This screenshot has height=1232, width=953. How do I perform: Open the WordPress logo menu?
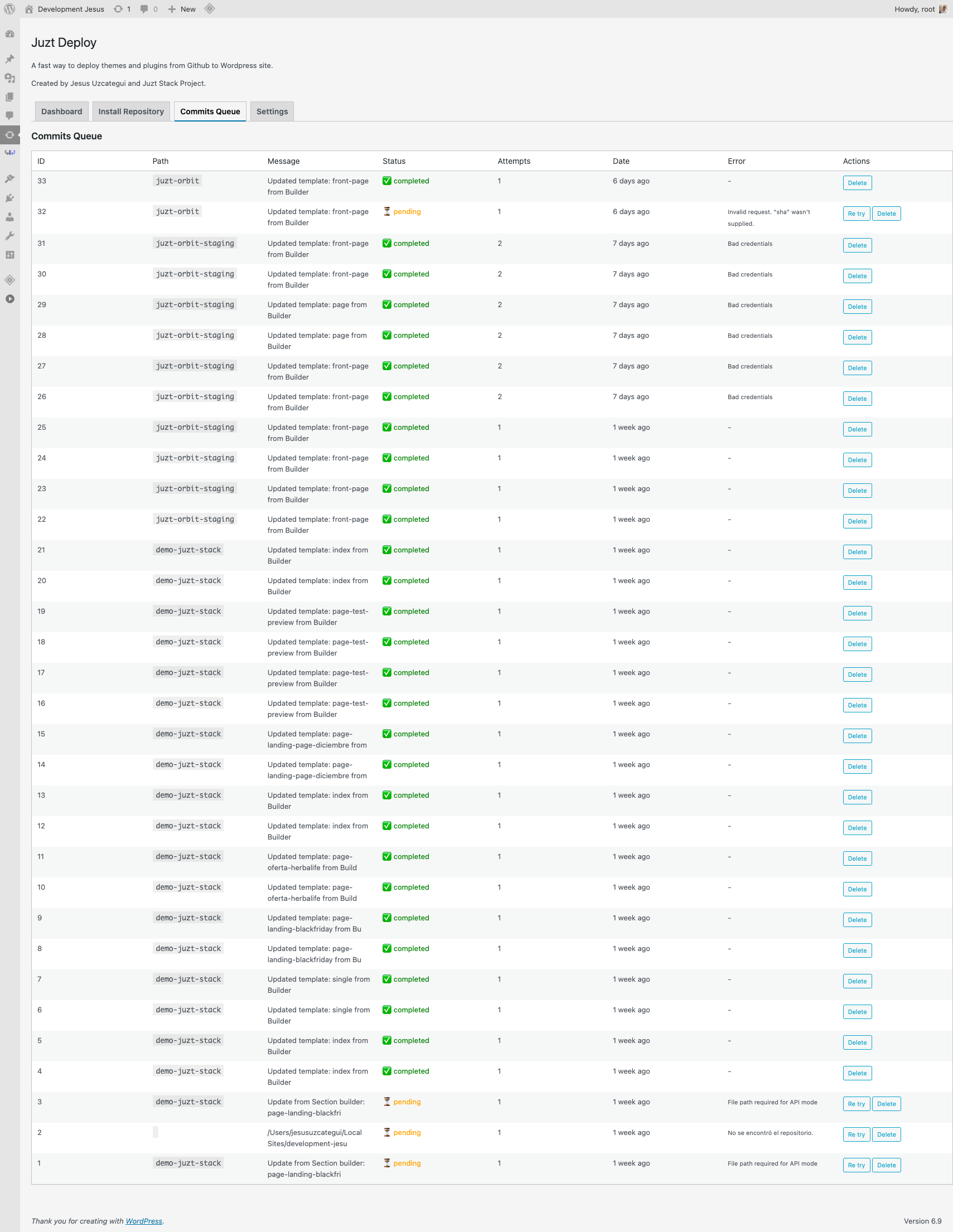pos(9,9)
